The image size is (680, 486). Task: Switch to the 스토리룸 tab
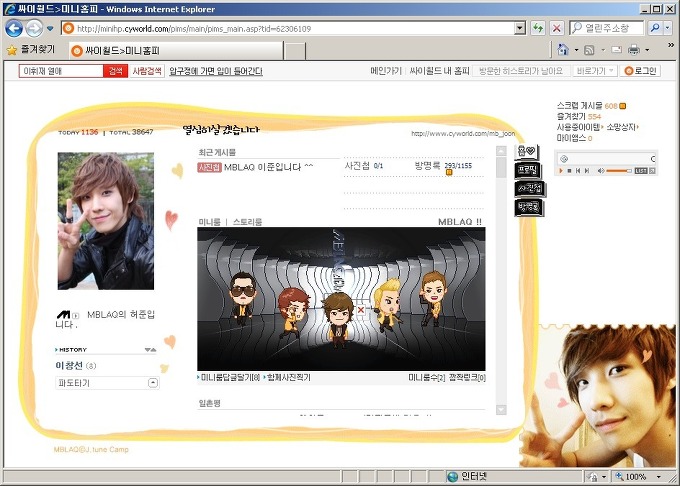click(x=247, y=222)
